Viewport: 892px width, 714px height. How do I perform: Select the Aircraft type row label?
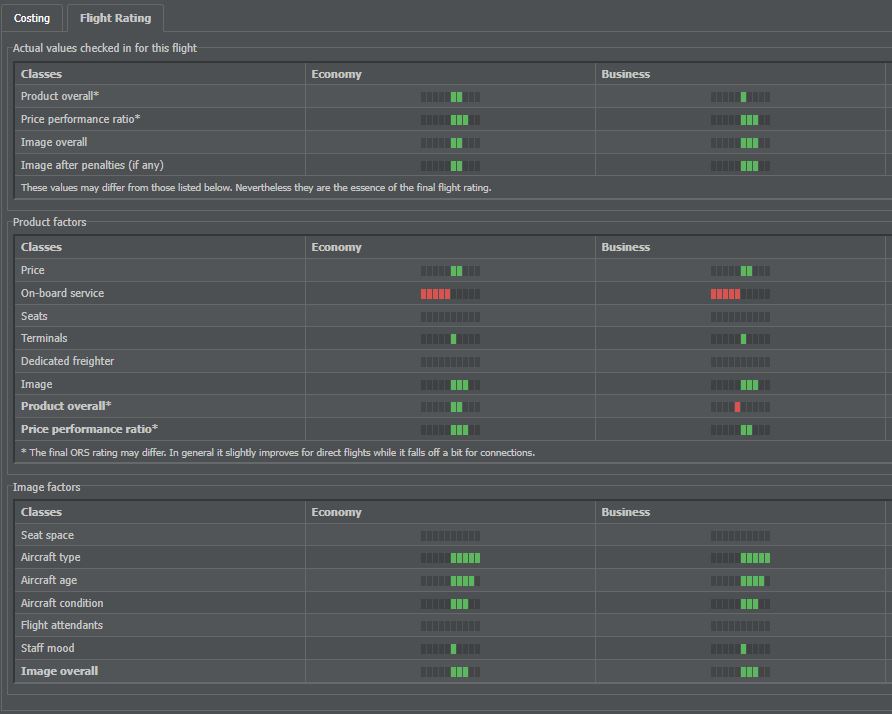pos(51,557)
